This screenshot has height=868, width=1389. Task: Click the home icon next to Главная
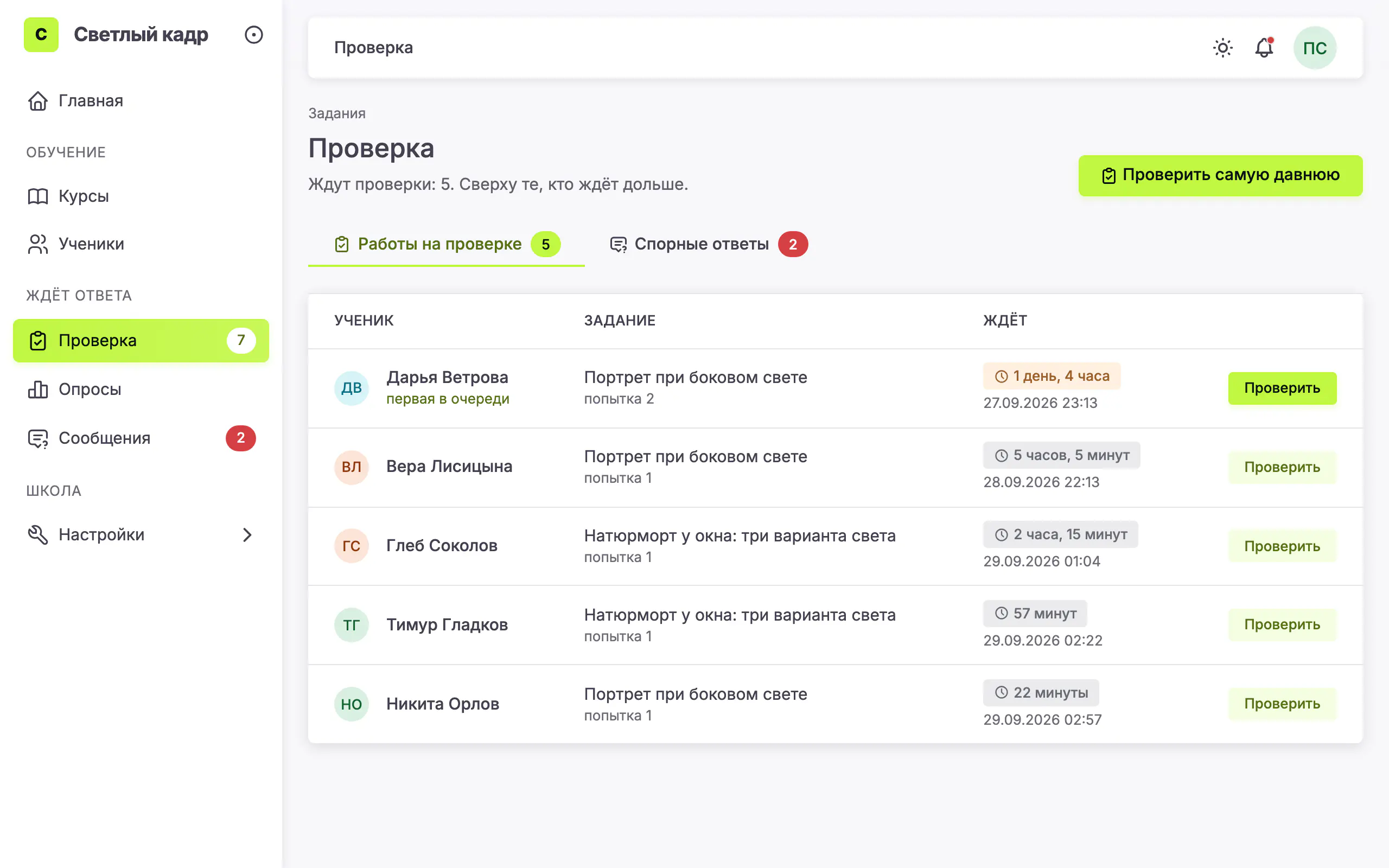click(x=38, y=100)
